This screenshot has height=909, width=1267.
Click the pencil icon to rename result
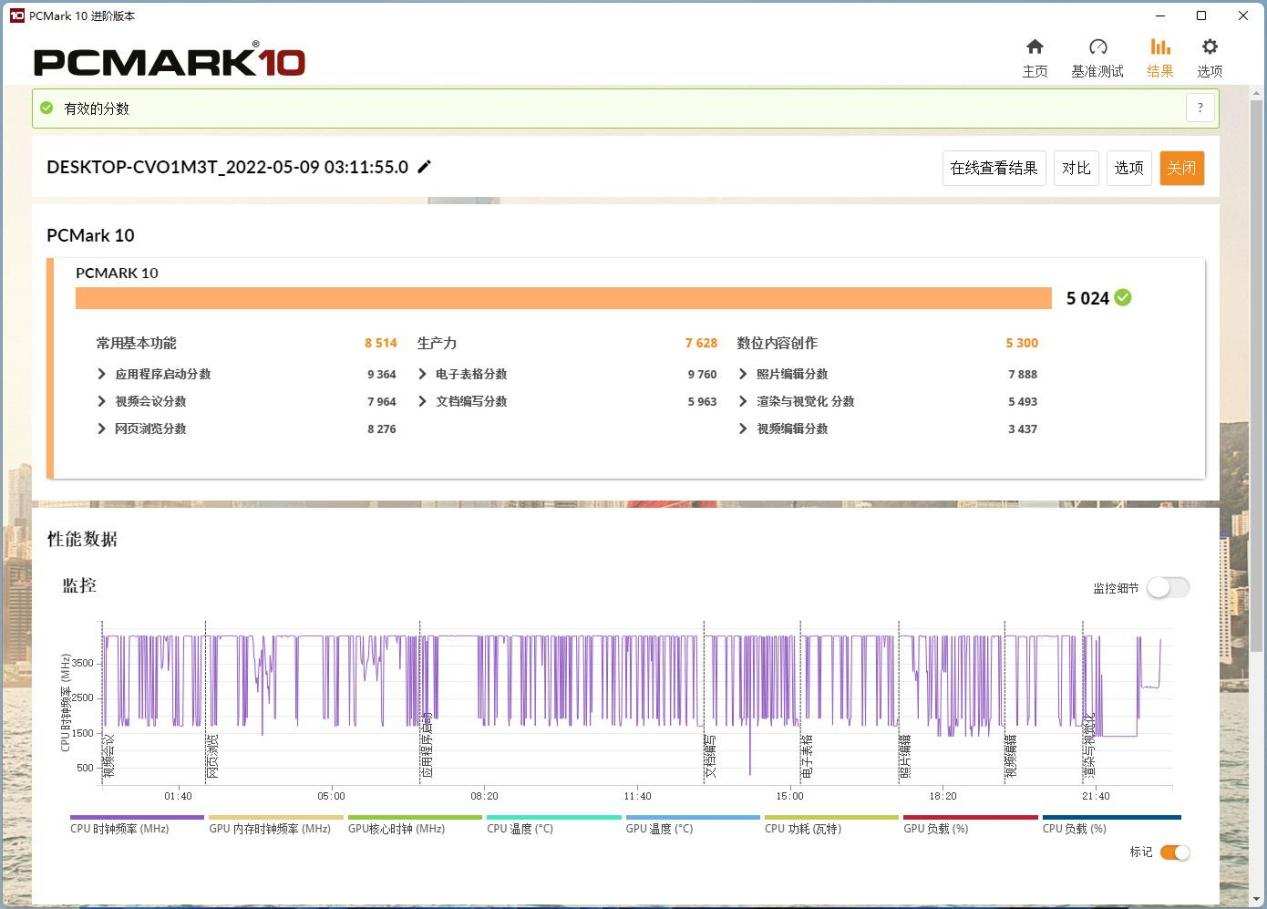(424, 167)
